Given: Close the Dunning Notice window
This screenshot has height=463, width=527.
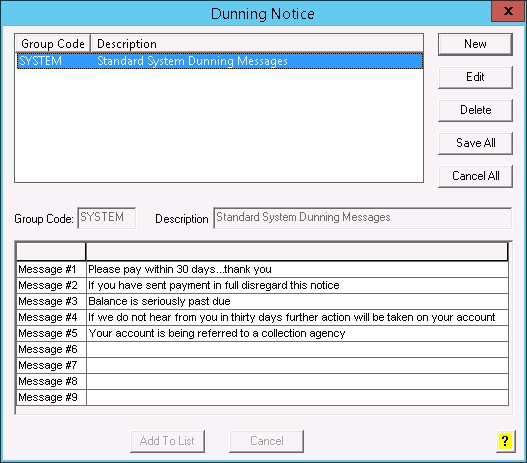Looking at the screenshot, I should point(509,11).
